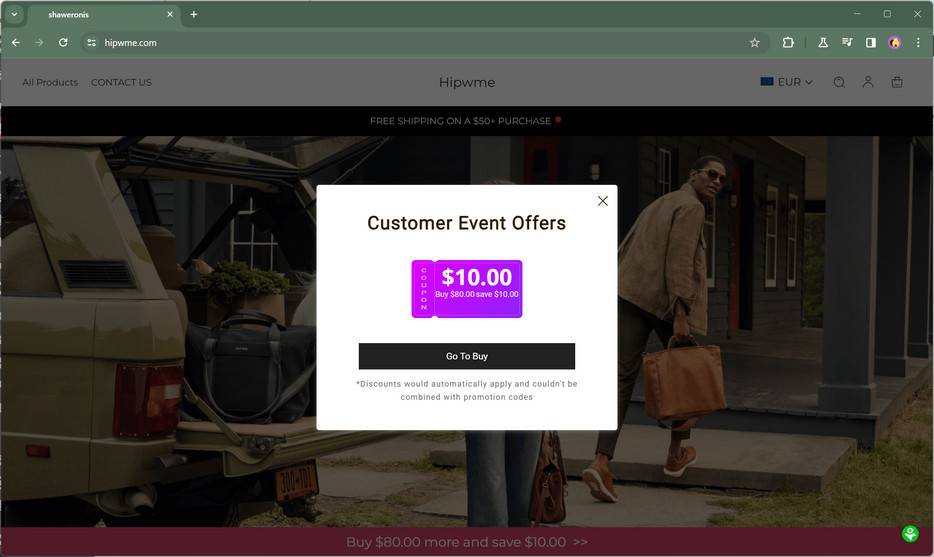This screenshot has height=557, width=934.
Task: Click the Go To Buy button
Action: (x=466, y=356)
